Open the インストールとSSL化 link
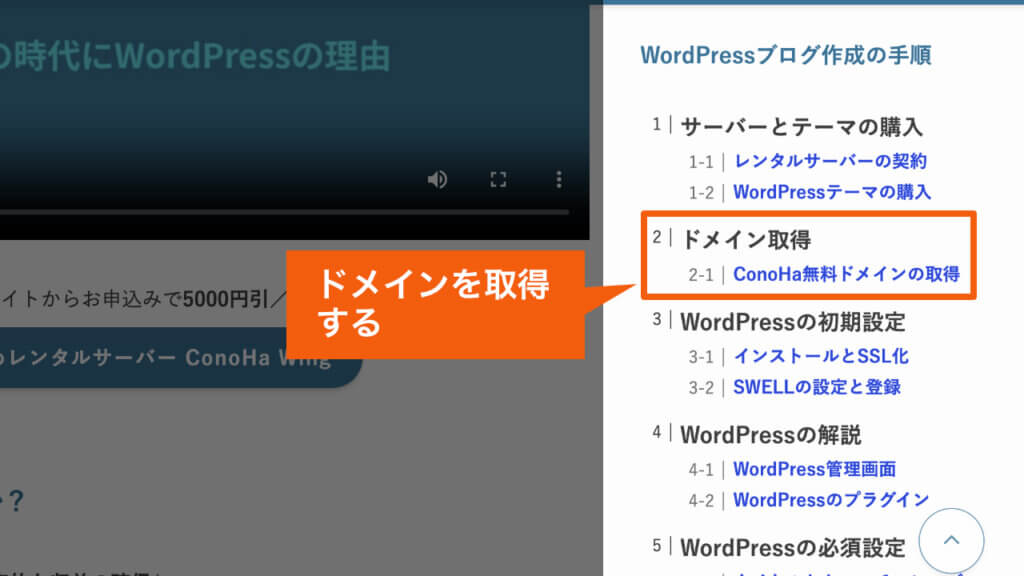The width and height of the screenshot is (1024, 576). pos(820,355)
